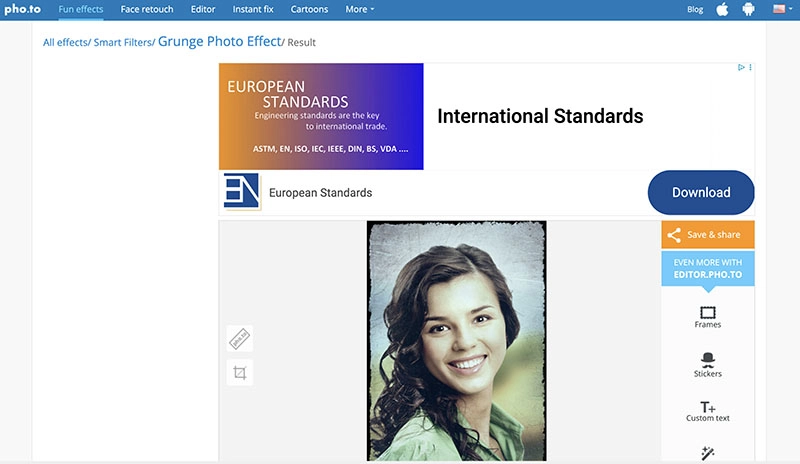Viewport: 800px width, 464px height.
Task: Switch to the Face retouch tab
Action: [x=147, y=10]
